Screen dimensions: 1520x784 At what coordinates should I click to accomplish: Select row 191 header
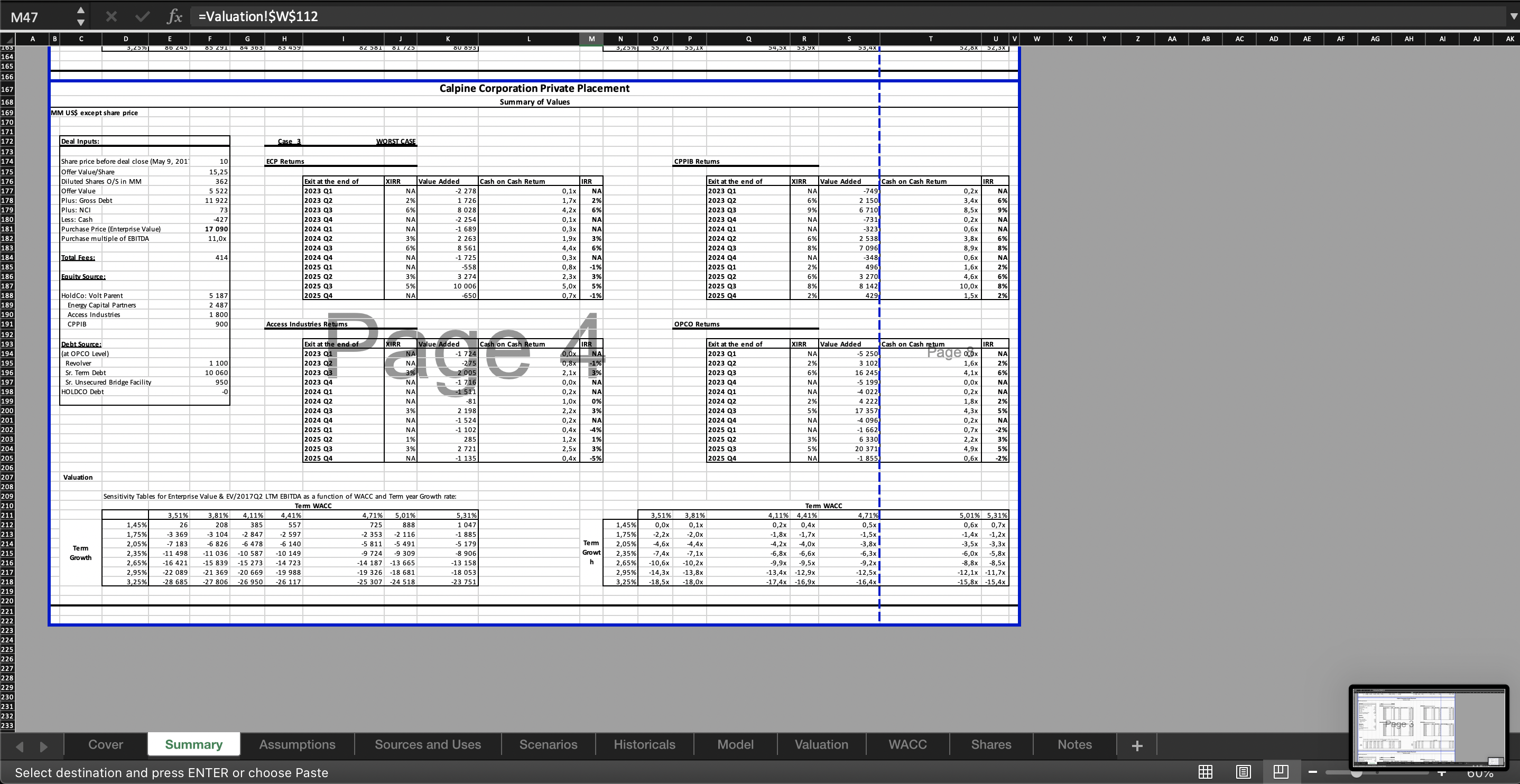pos(7,324)
